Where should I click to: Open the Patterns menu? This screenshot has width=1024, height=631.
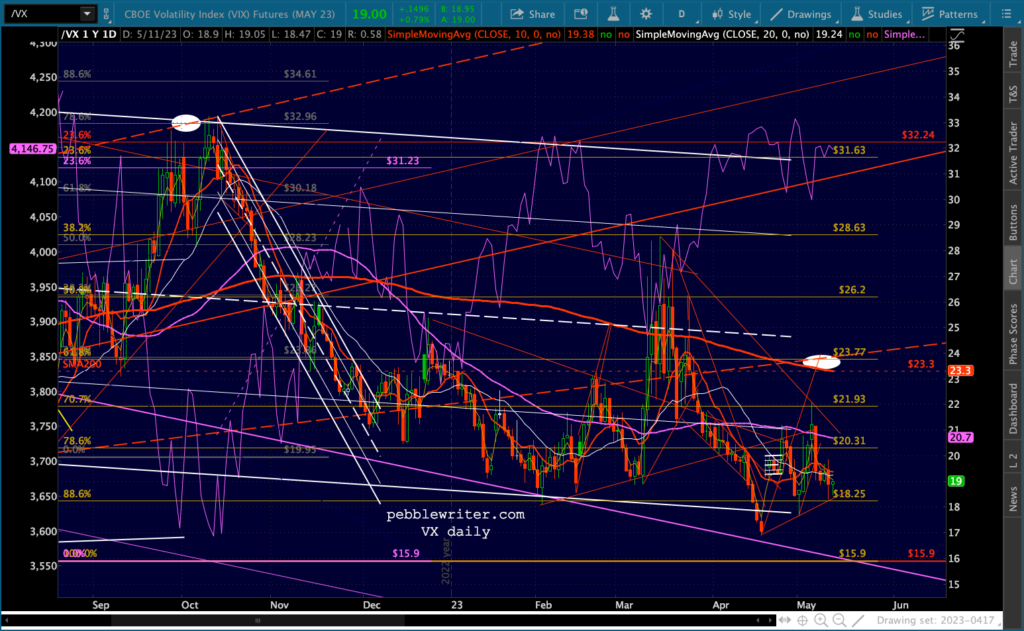[950, 14]
